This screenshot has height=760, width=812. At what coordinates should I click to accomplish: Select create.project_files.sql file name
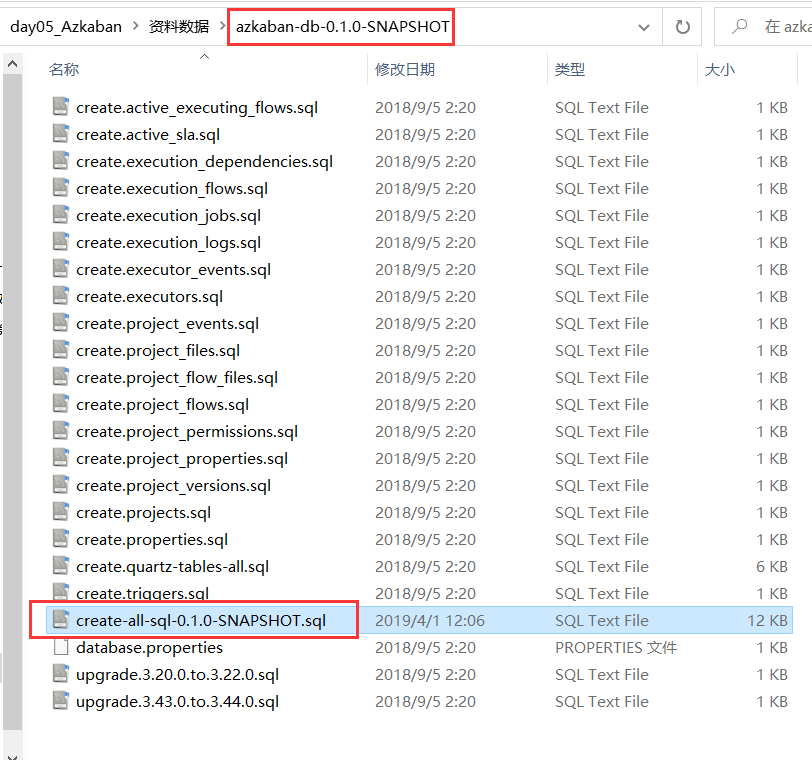pyautogui.click(x=157, y=350)
